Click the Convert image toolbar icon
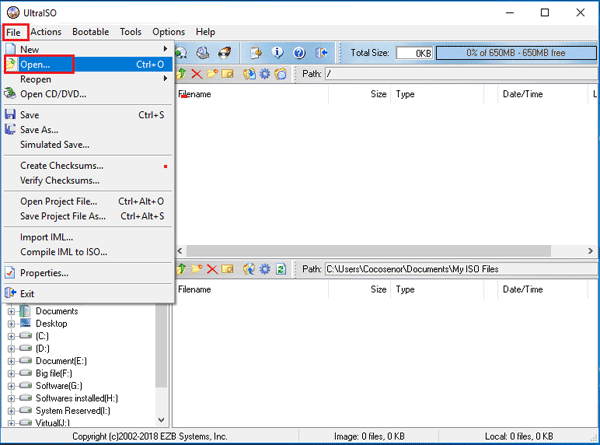Screen dimensions: 600x445 coord(256,52)
